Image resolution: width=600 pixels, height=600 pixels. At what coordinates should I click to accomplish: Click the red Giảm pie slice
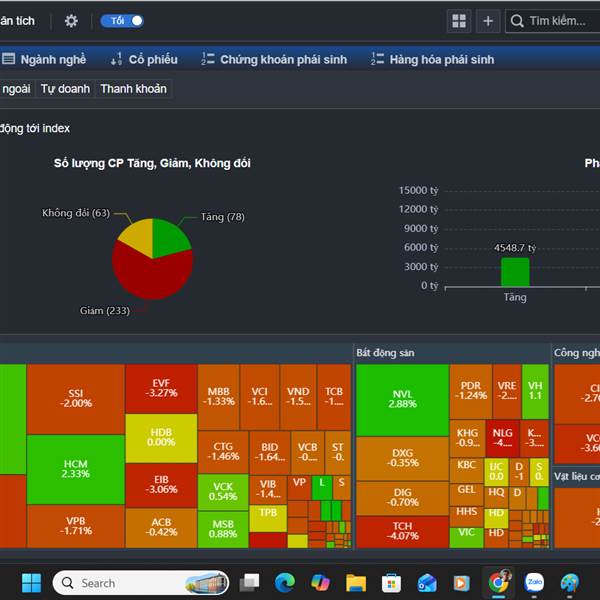tap(152, 275)
